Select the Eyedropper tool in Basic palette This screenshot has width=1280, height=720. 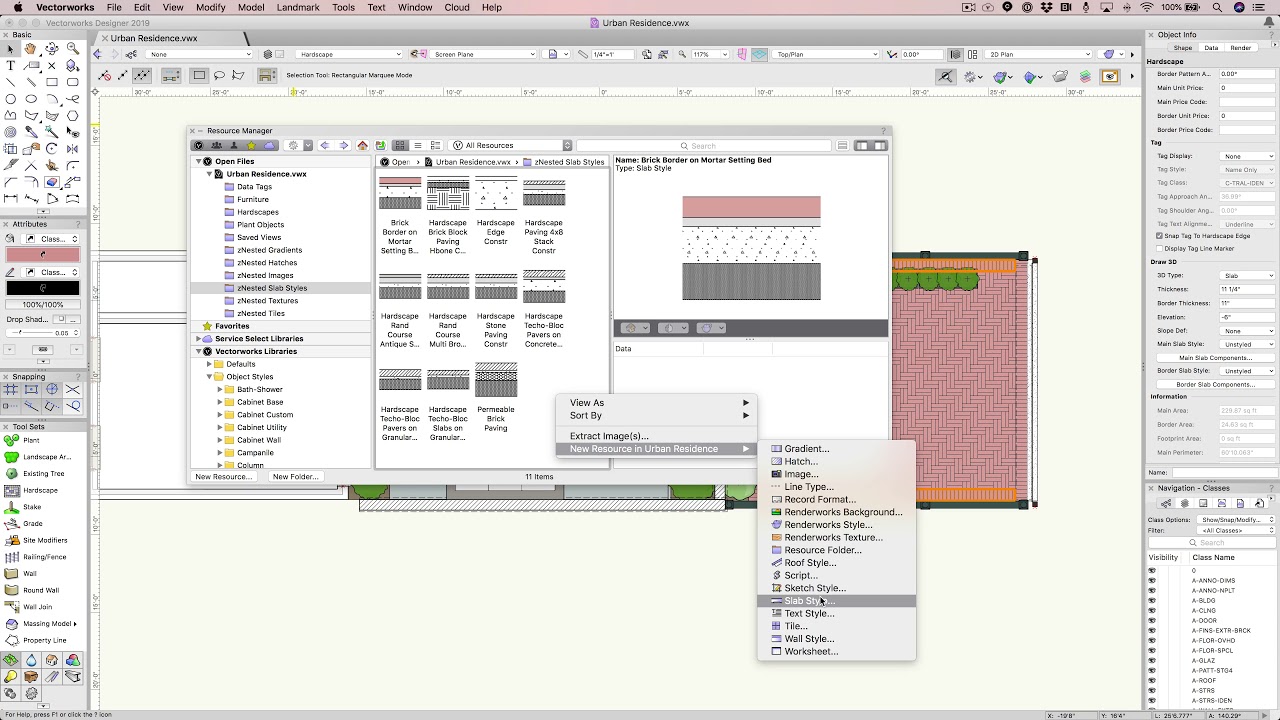coord(31,133)
